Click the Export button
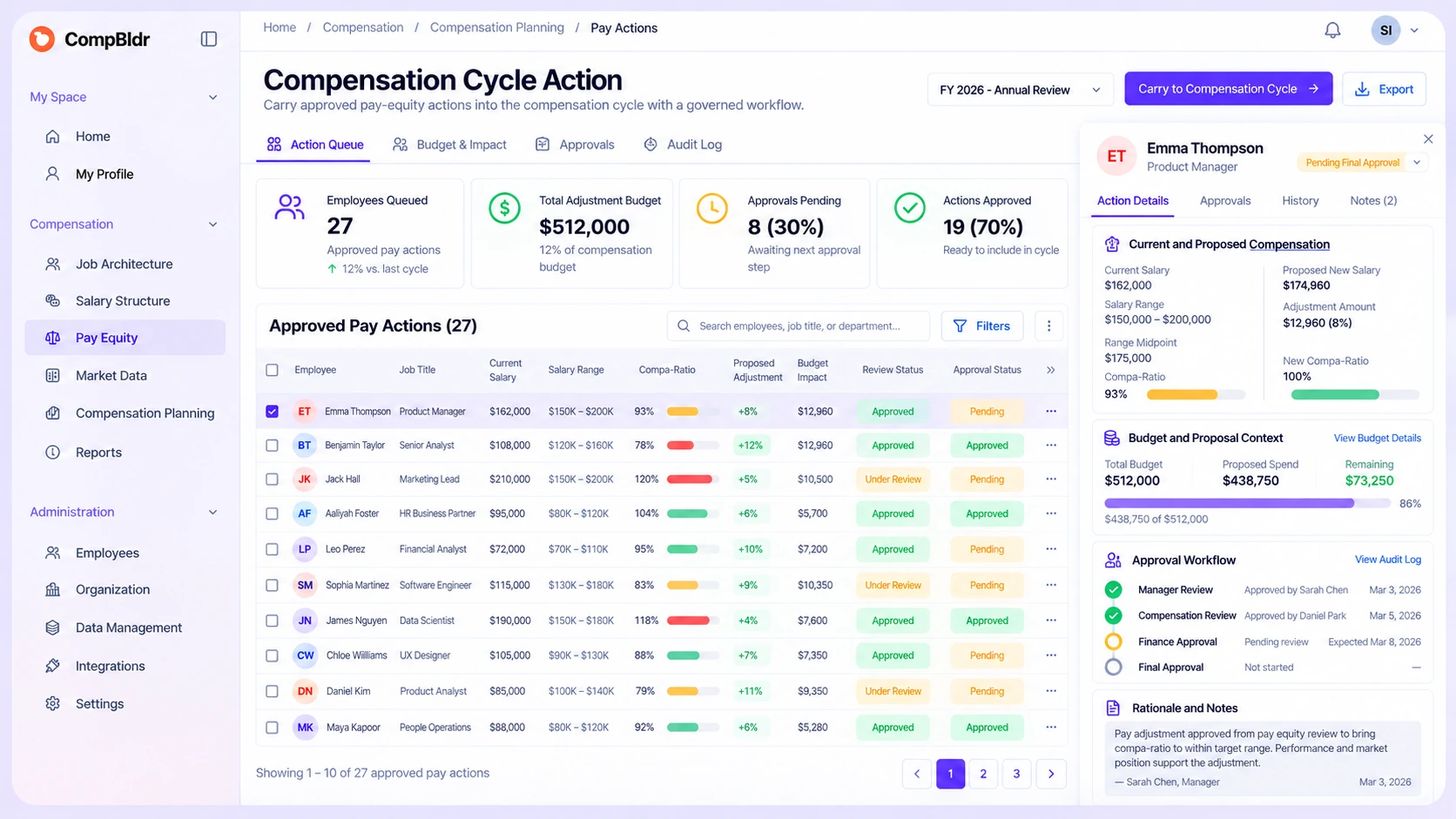 tap(1384, 89)
